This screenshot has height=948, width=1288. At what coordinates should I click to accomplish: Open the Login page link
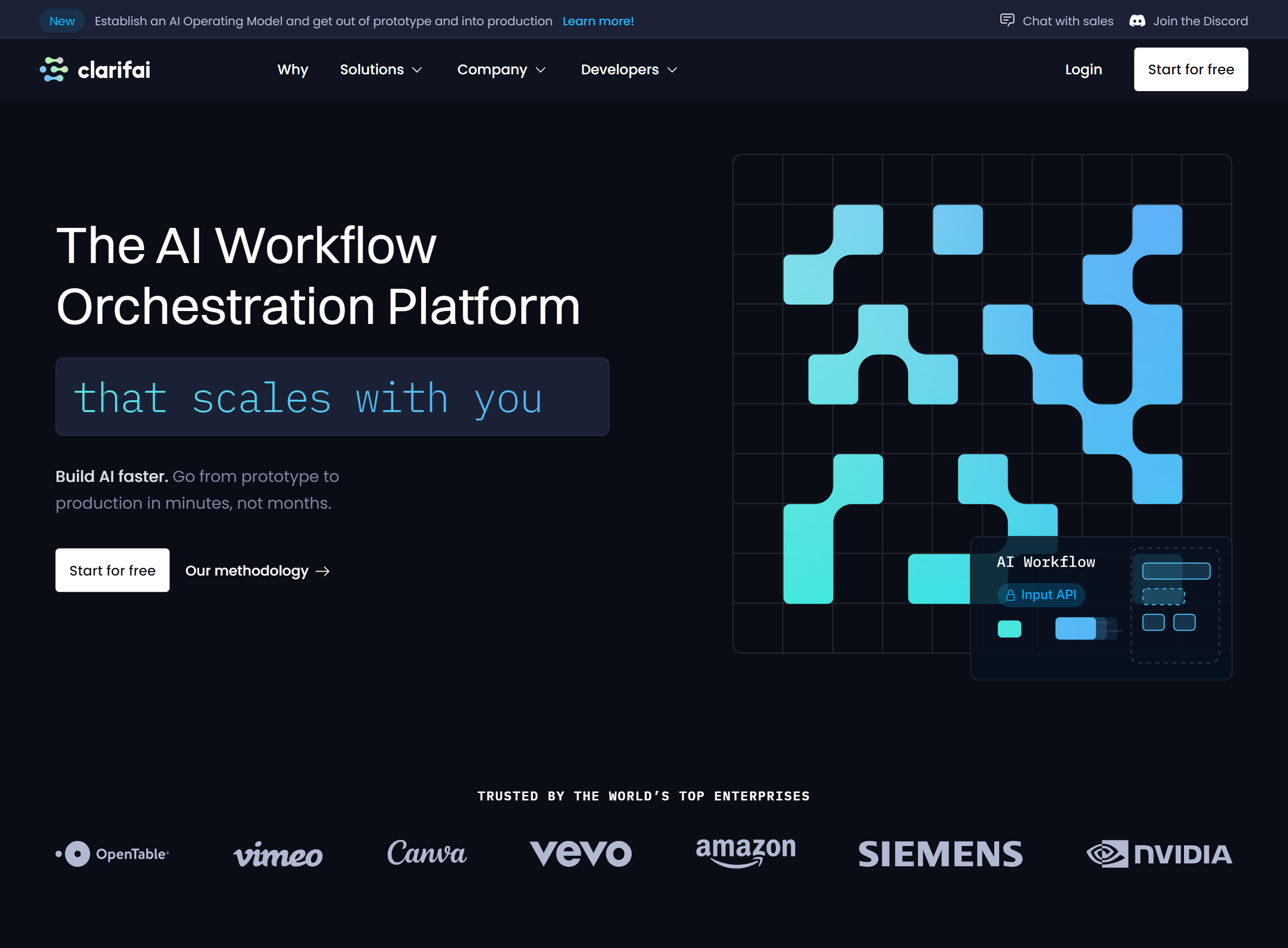(x=1083, y=69)
